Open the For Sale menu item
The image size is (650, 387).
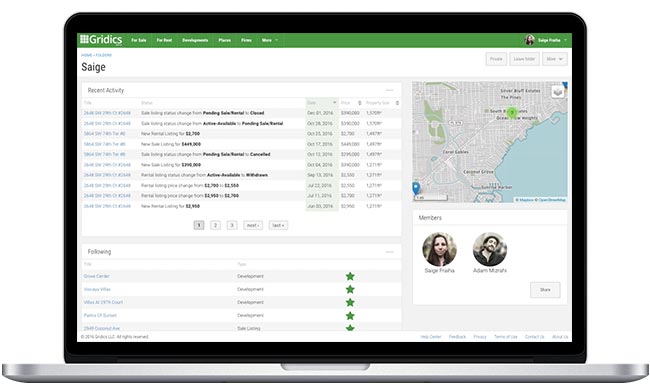coord(139,40)
